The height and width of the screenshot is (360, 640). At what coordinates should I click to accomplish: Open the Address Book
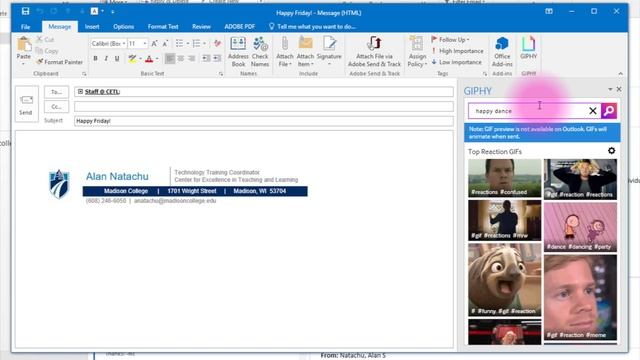pos(238,52)
